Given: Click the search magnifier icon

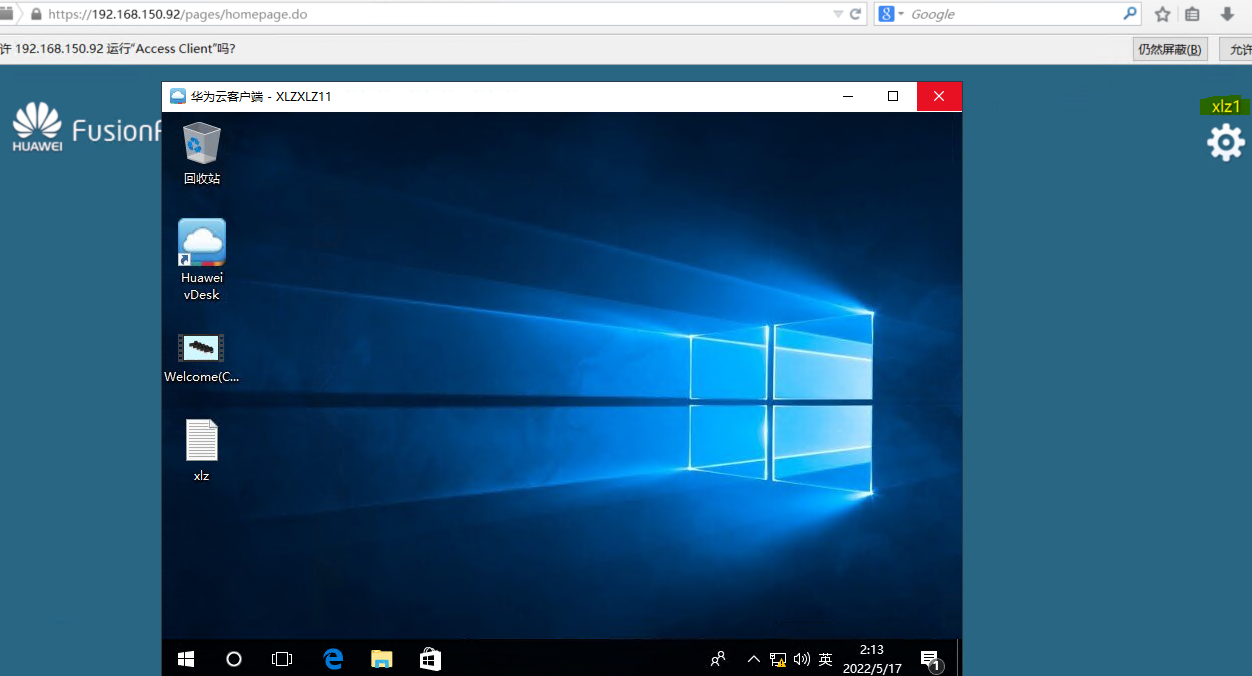Looking at the screenshot, I should 1130,14.
